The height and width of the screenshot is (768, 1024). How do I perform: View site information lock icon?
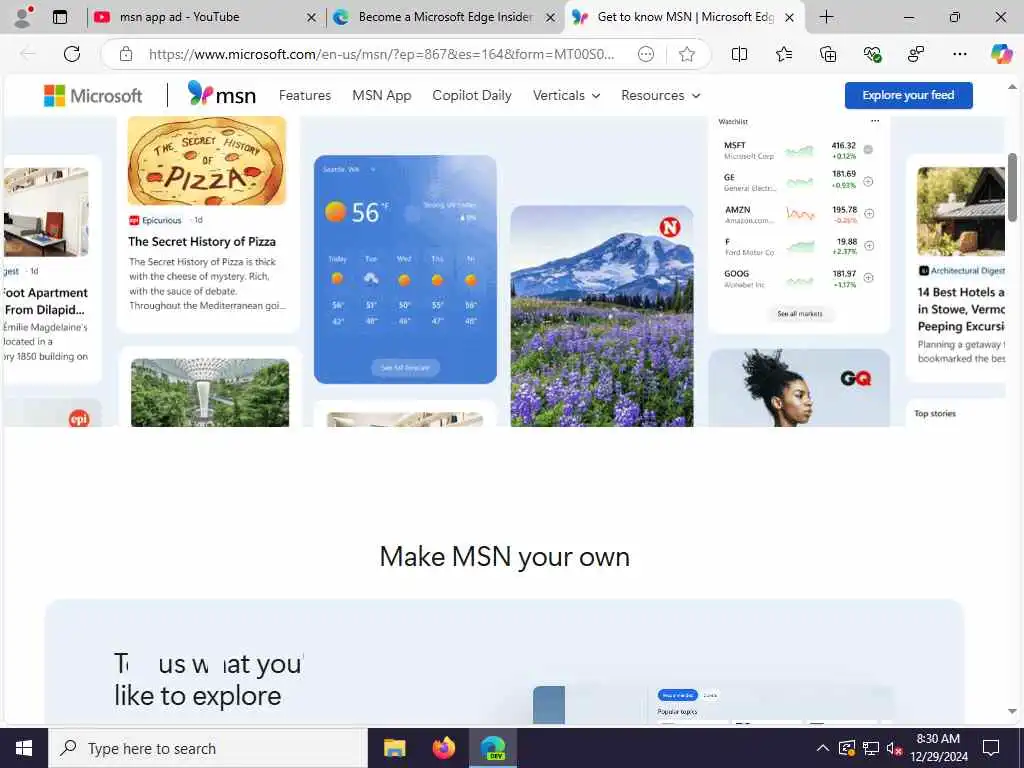[126, 54]
